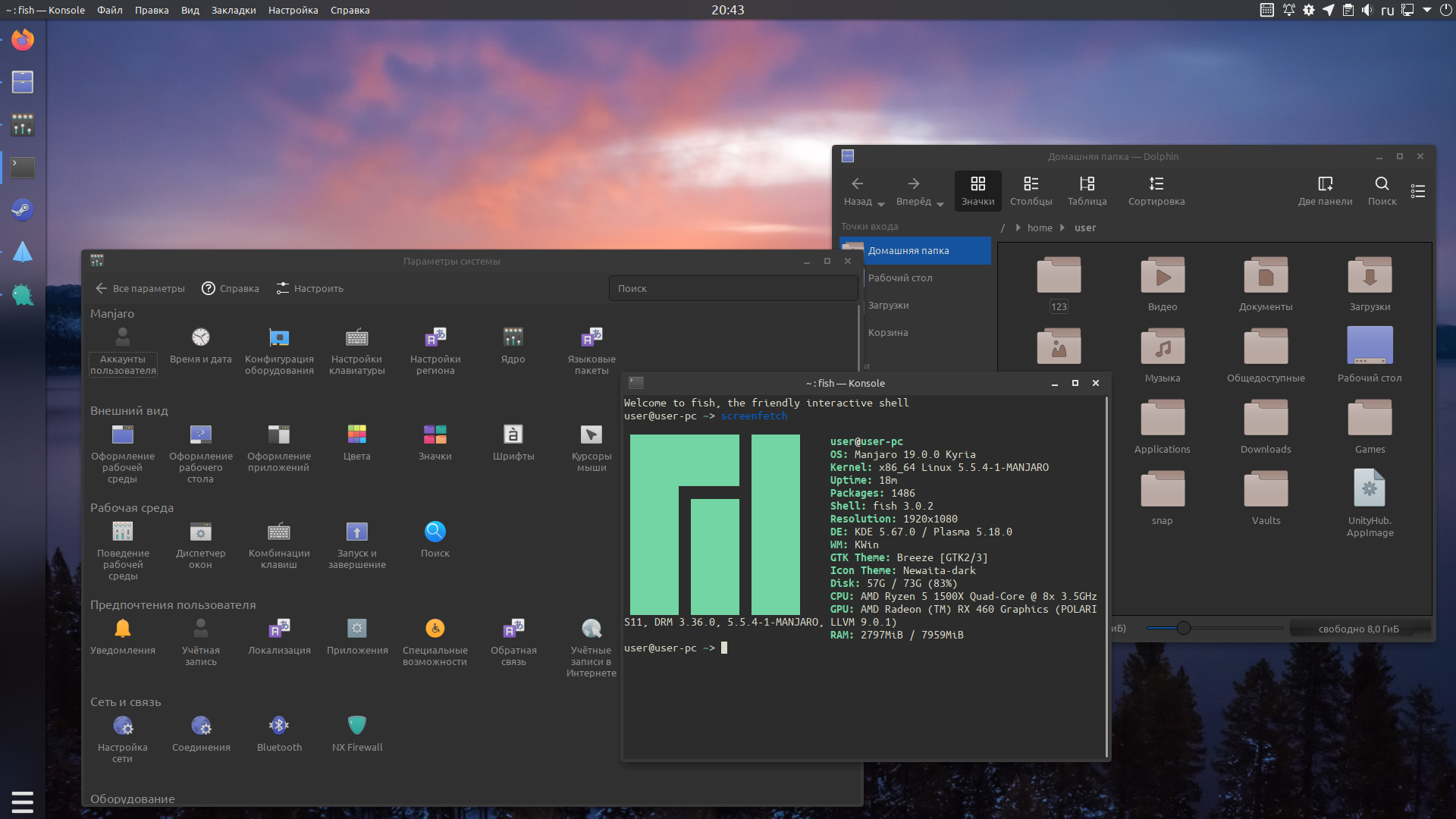Launch Firefox from the dock
The image size is (1456, 819).
pos(23,39)
